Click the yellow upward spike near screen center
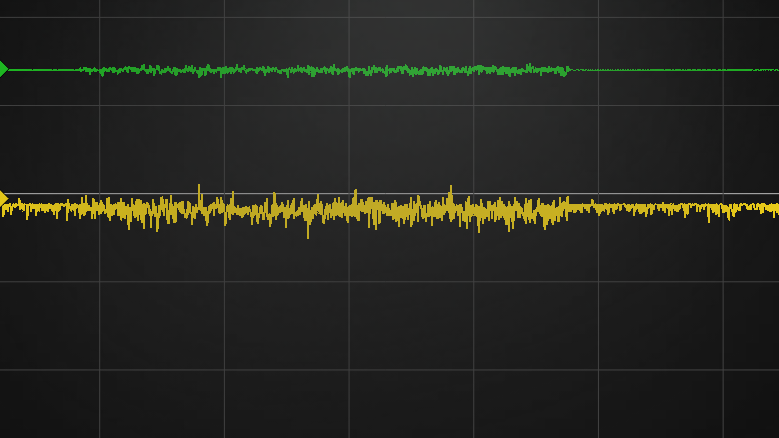Viewport: 779px width, 438px height. (x=354, y=192)
